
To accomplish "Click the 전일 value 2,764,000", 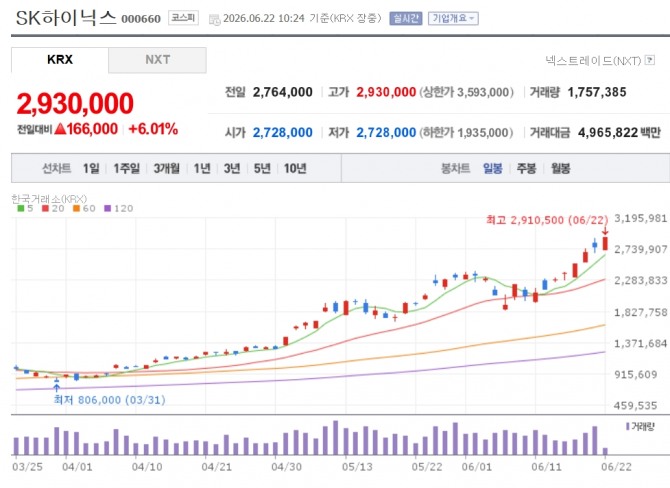I will click(x=282, y=92).
